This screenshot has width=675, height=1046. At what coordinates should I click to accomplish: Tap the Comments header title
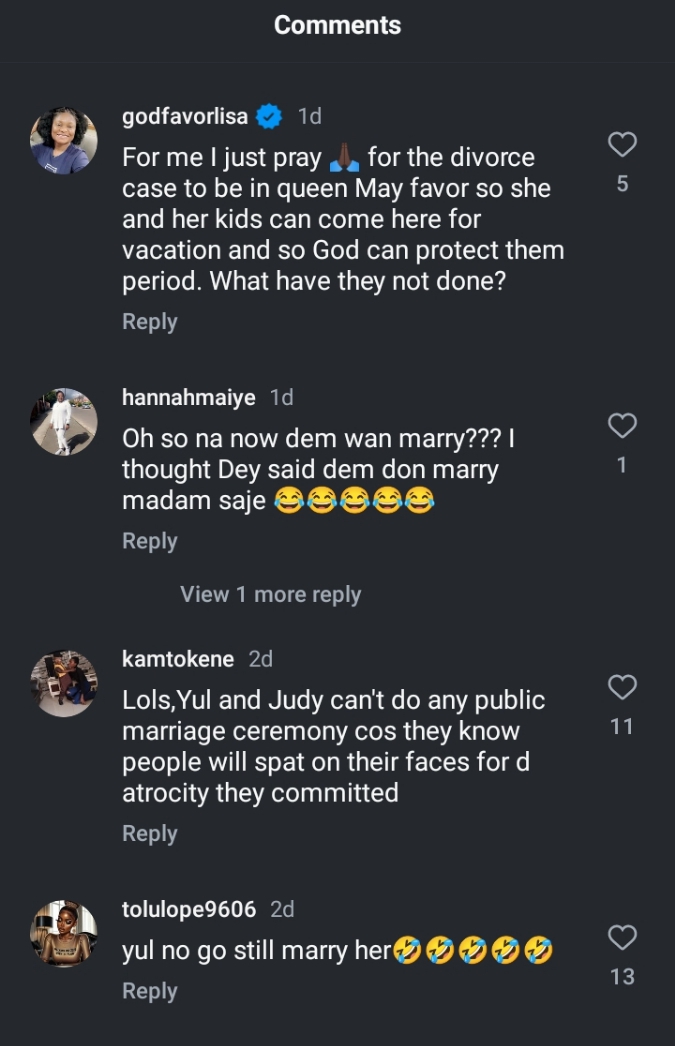point(337,25)
